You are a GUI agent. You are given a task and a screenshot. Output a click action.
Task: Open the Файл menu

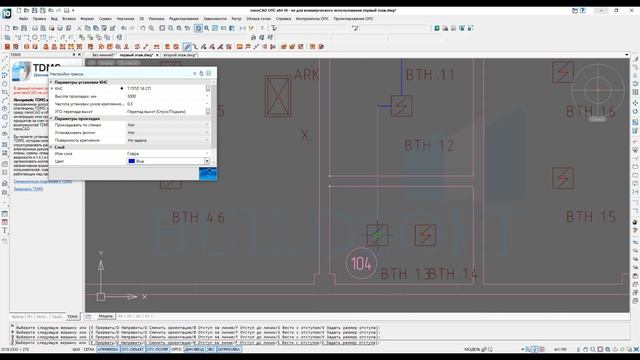[x=24, y=19]
